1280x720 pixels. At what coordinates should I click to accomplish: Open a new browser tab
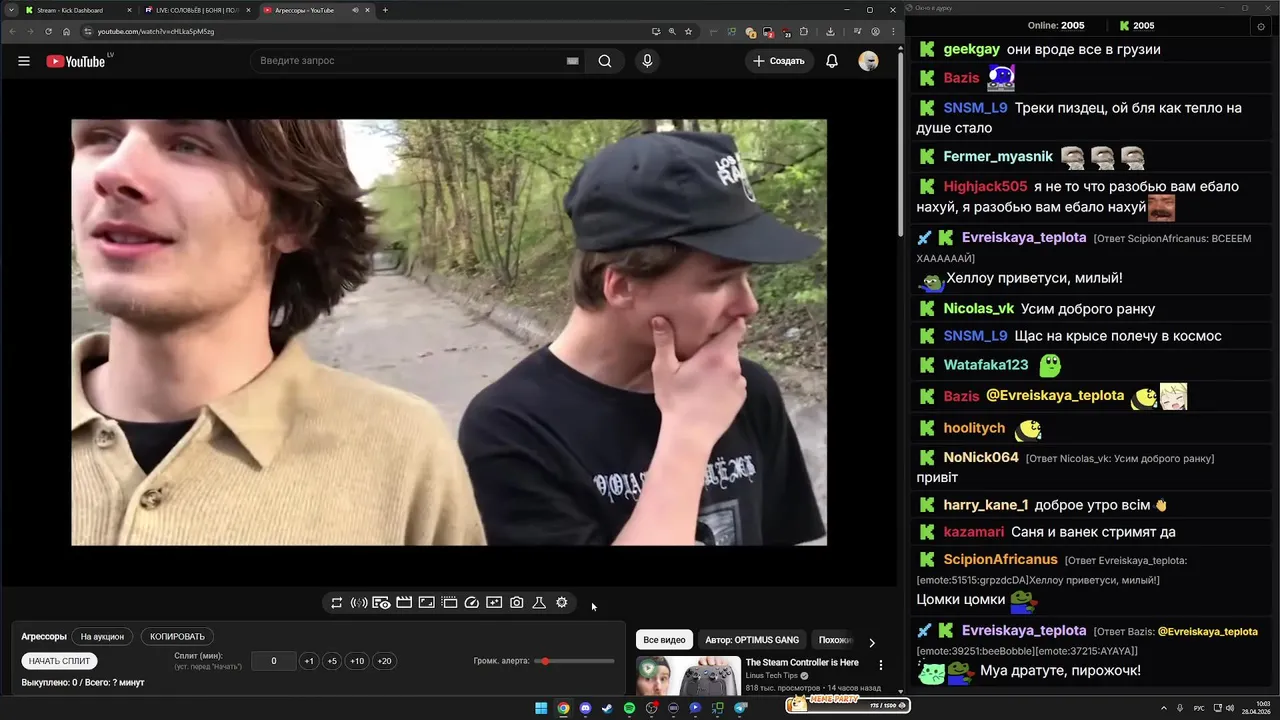[385, 10]
